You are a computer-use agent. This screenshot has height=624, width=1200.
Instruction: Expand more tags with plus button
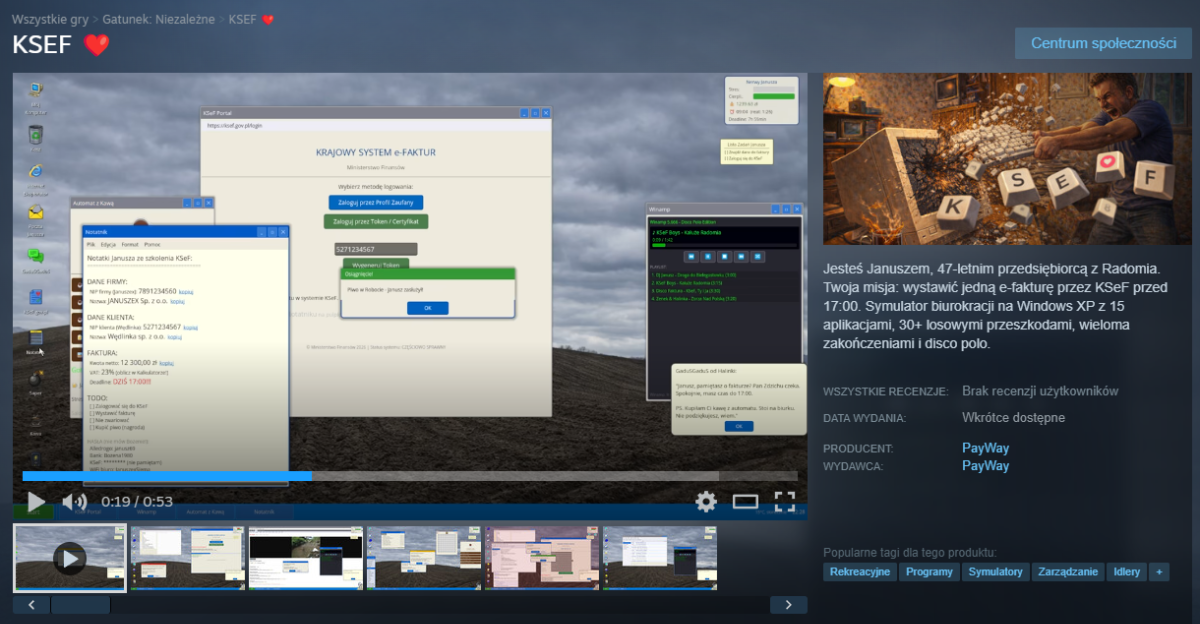(x=1159, y=572)
